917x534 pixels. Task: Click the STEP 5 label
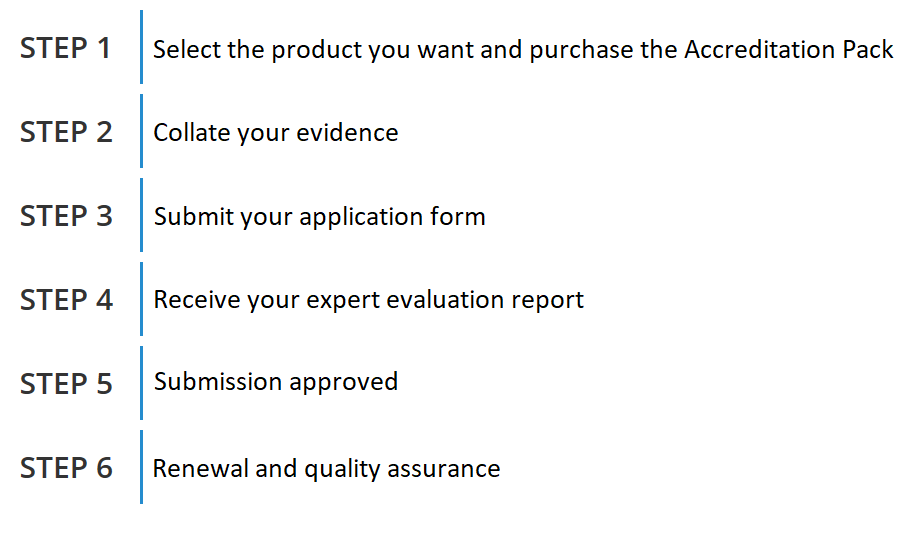coord(66,384)
